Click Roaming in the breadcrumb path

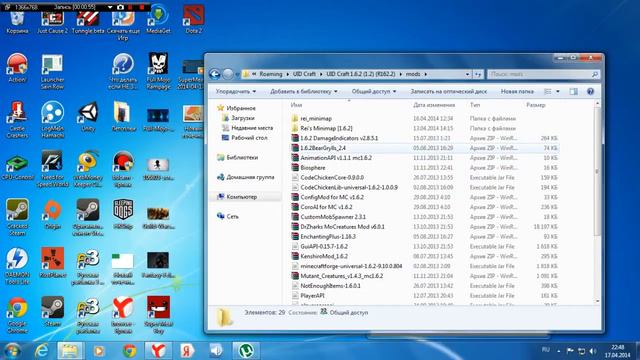coord(271,74)
